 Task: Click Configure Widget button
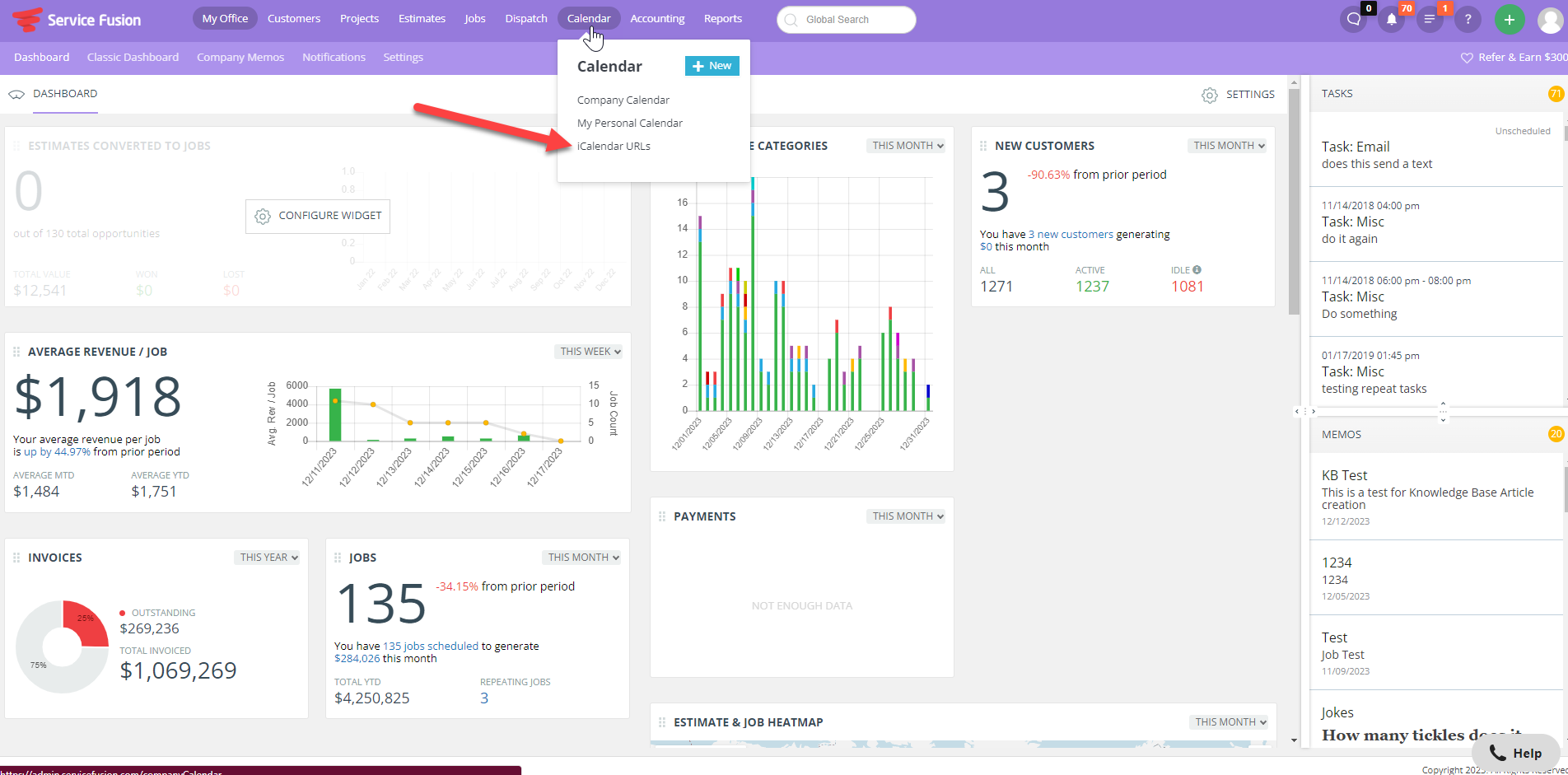pos(318,216)
